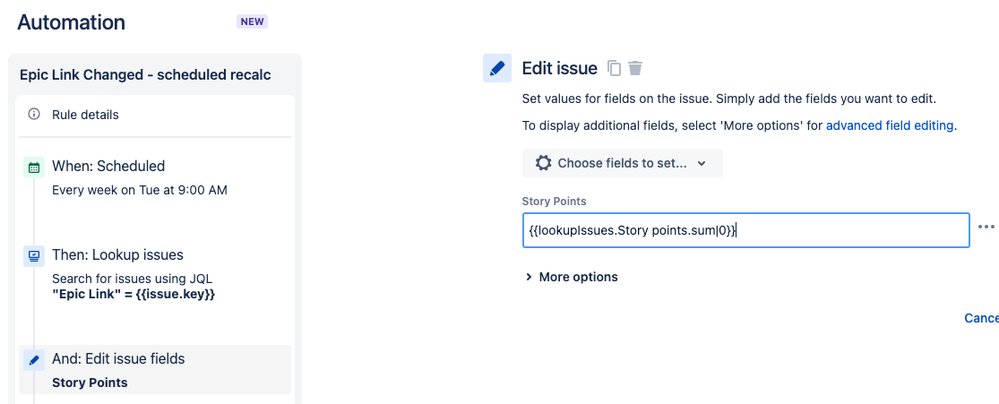Click the info icon next to Rule details
Viewport: 999px width, 404px height.
point(34,115)
